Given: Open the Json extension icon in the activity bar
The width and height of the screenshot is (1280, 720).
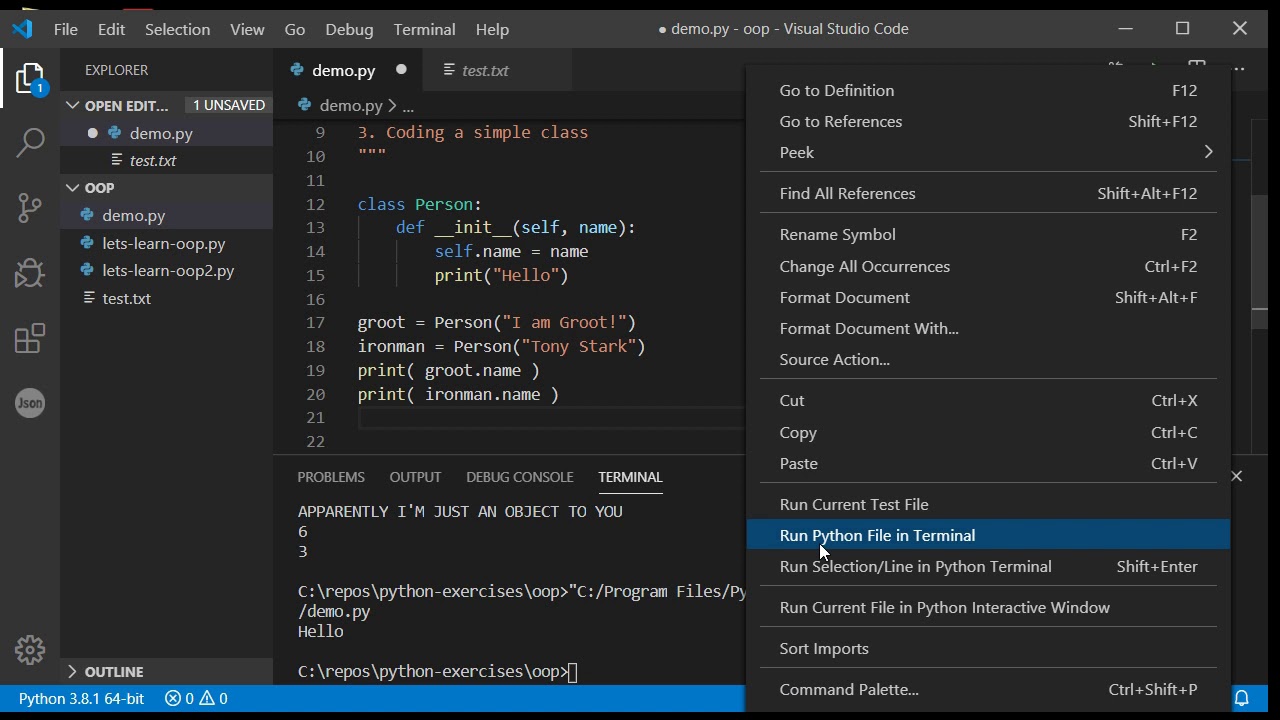Looking at the screenshot, I should [30, 403].
